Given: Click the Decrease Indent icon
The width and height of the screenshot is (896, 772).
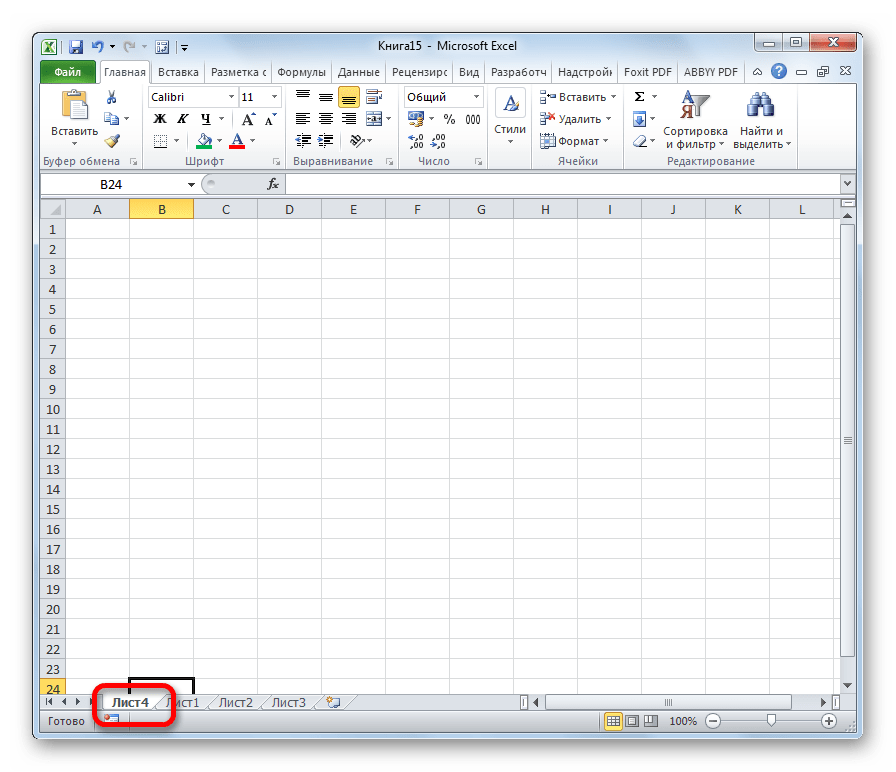Looking at the screenshot, I should [x=303, y=141].
